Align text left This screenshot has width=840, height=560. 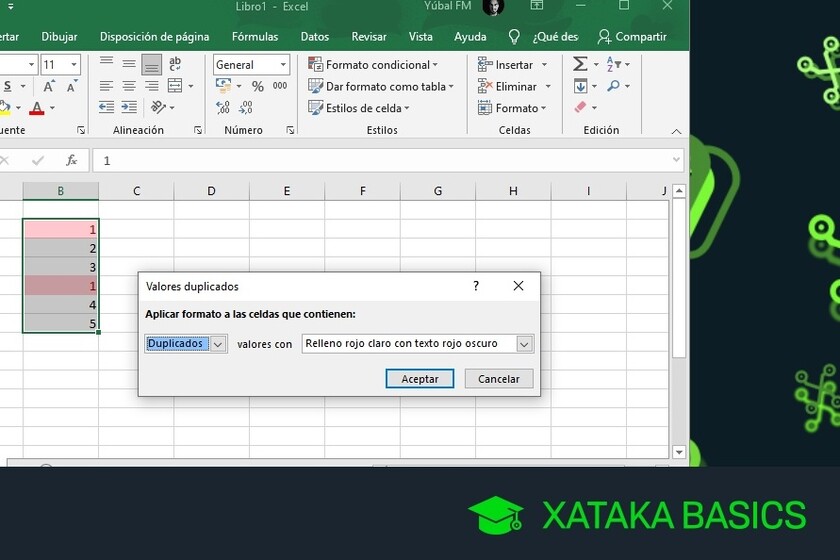106,86
